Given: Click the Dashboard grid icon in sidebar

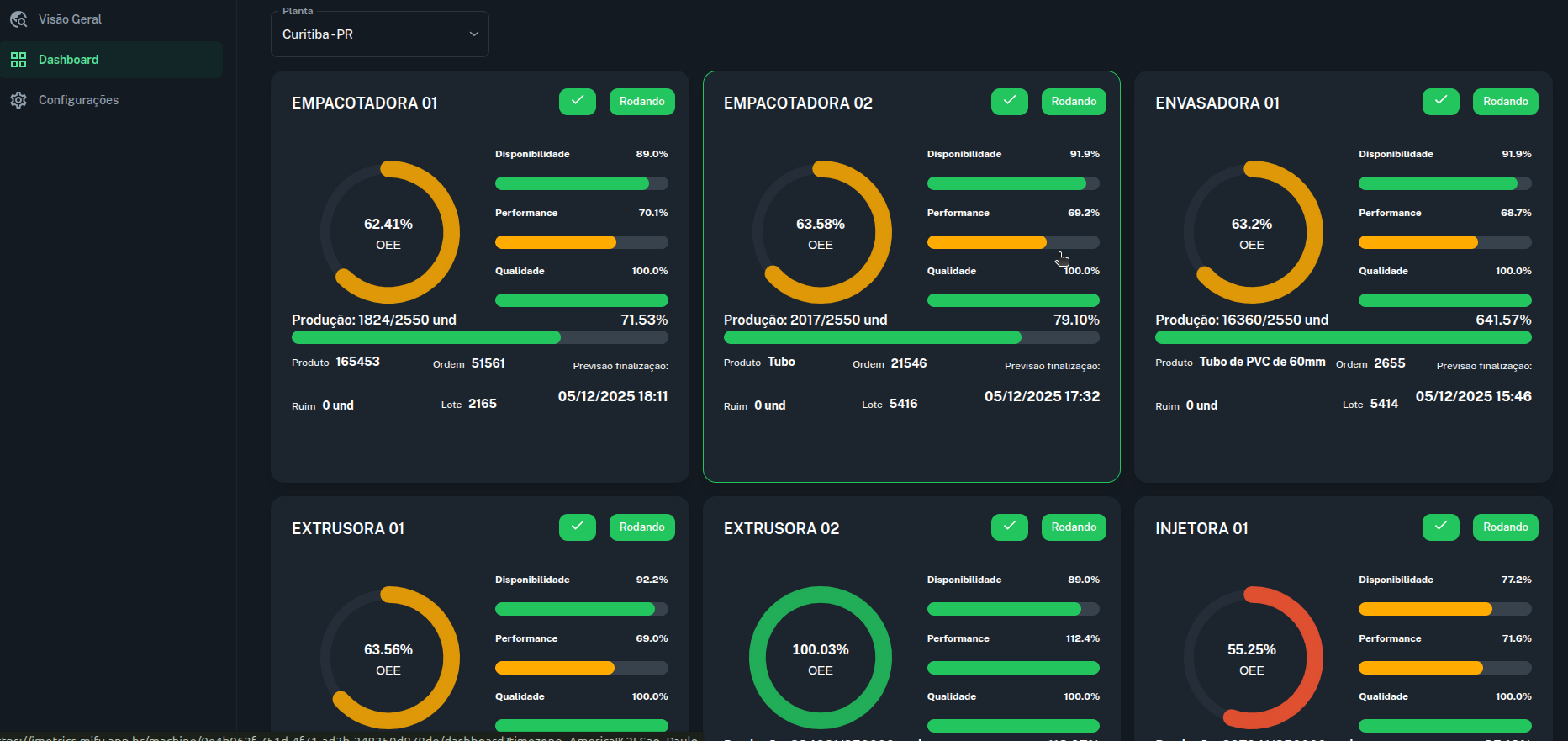Looking at the screenshot, I should tap(18, 60).
